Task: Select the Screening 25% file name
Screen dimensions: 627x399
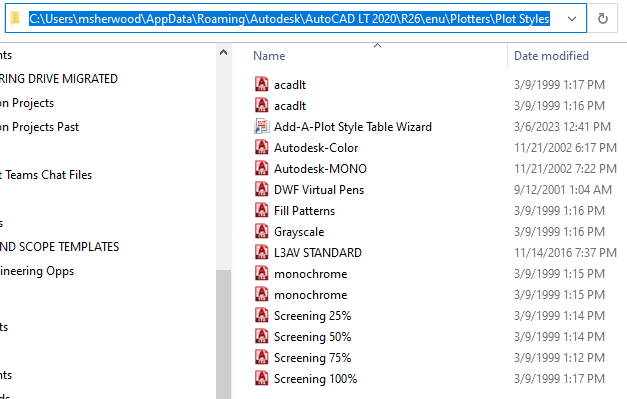Action: pos(312,316)
